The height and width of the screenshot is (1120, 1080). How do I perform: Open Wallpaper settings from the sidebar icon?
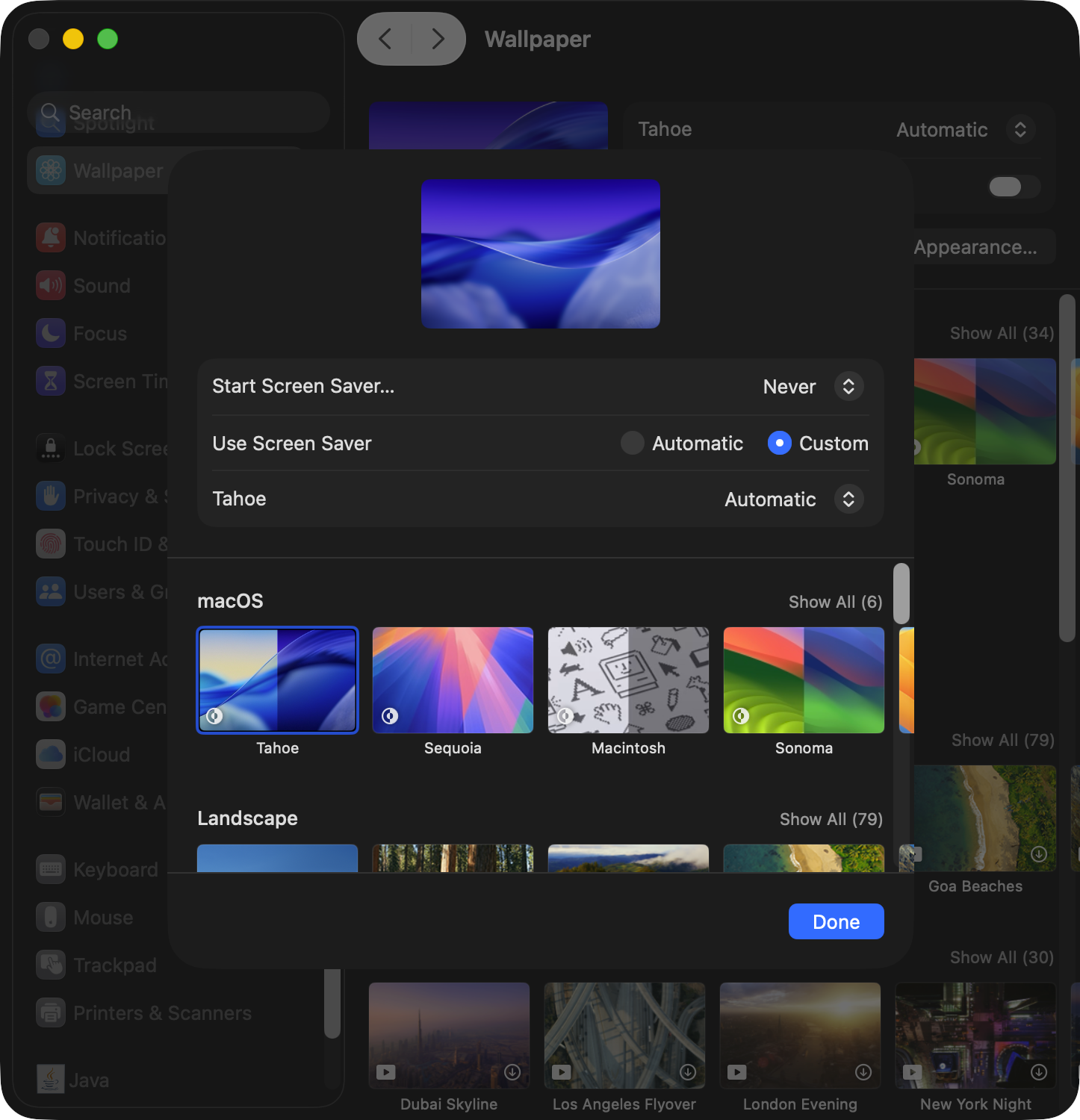click(51, 171)
